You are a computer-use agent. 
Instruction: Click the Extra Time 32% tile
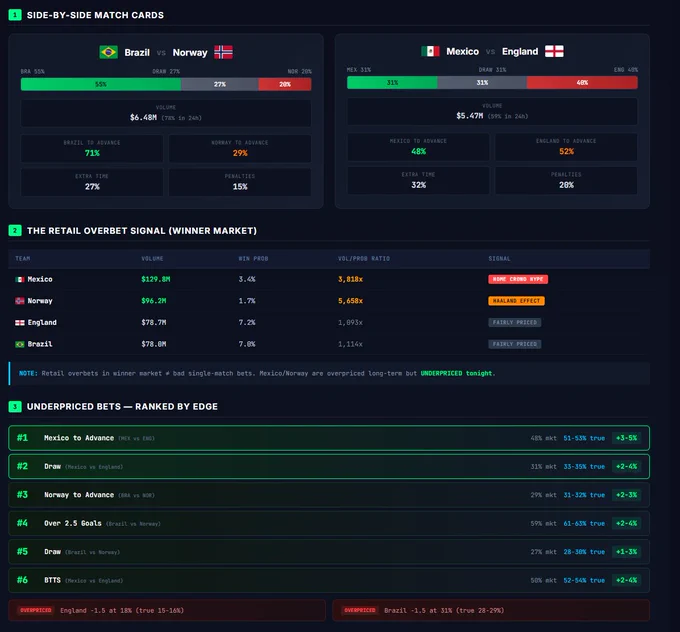418,180
